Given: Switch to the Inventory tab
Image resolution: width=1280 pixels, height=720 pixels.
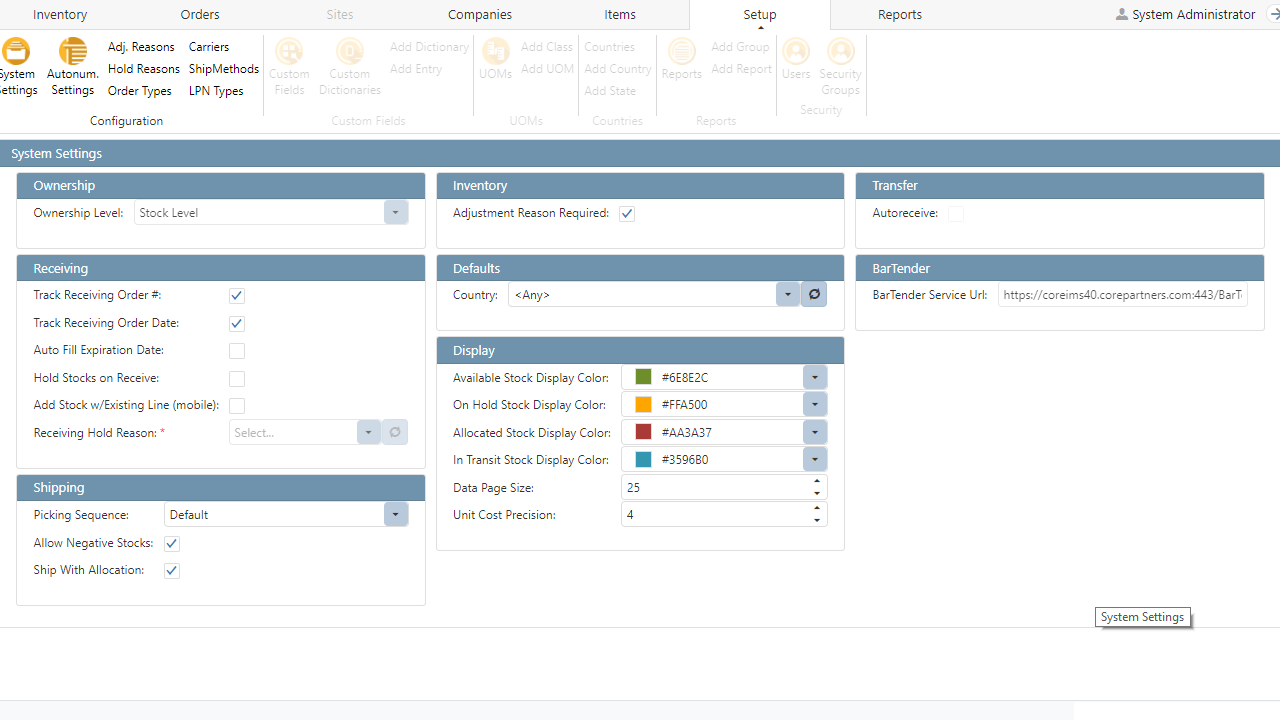Looking at the screenshot, I should coord(60,15).
